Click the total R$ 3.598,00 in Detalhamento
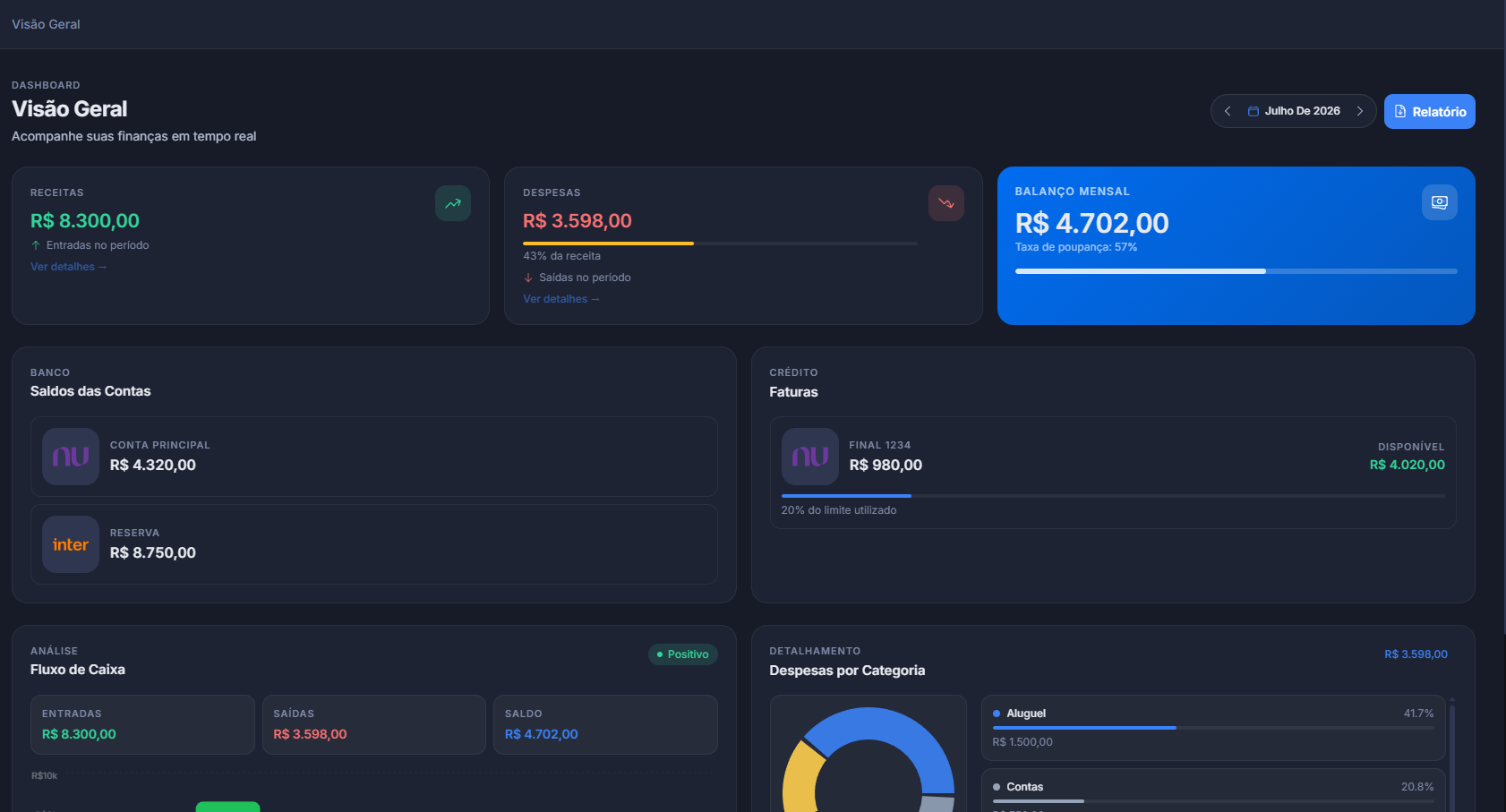The image size is (1506, 812). (x=1416, y=654)
